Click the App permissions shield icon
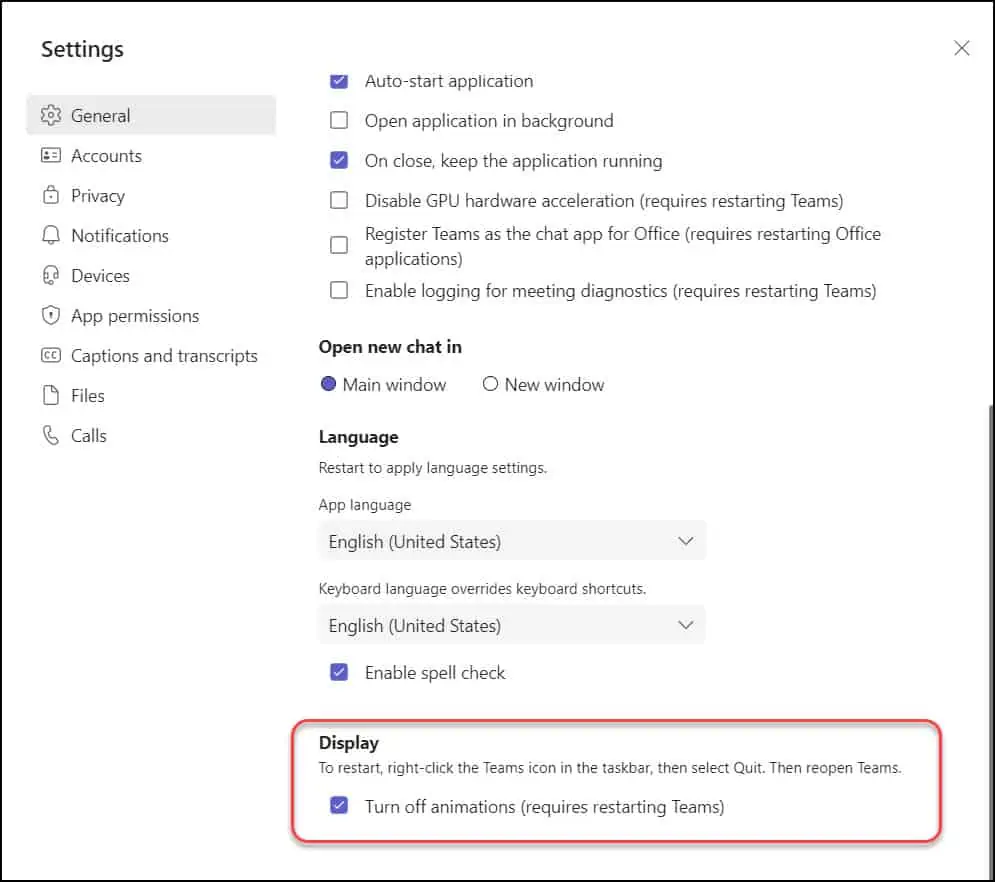 point(51,316)
